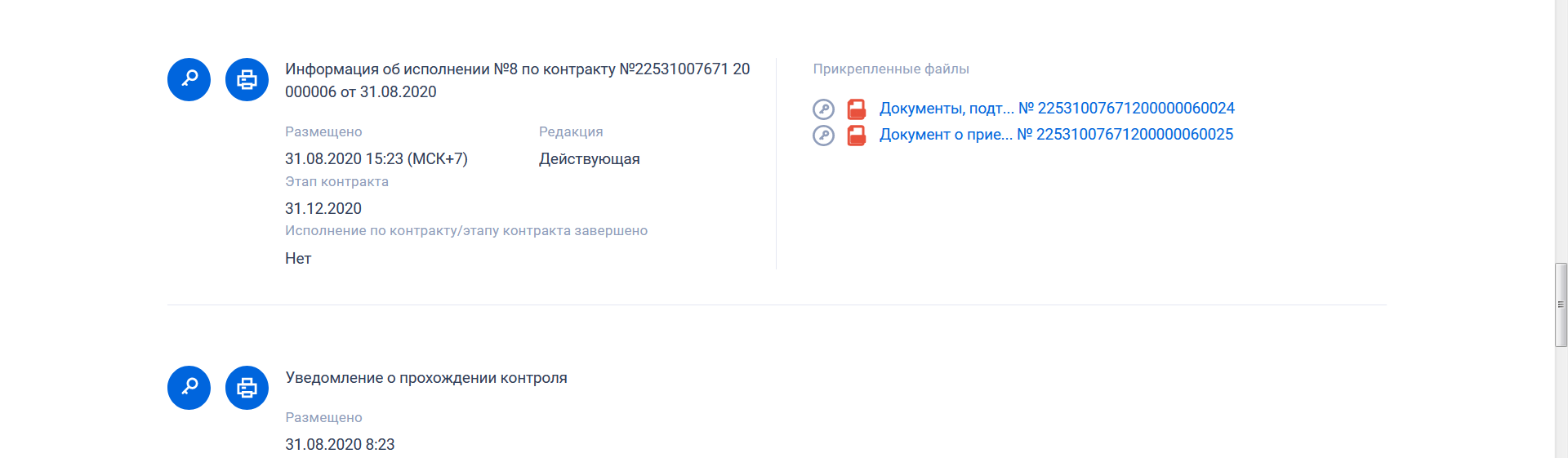Click the Действующая edition value
This screenshot has width=1568, height=458.
589,159
